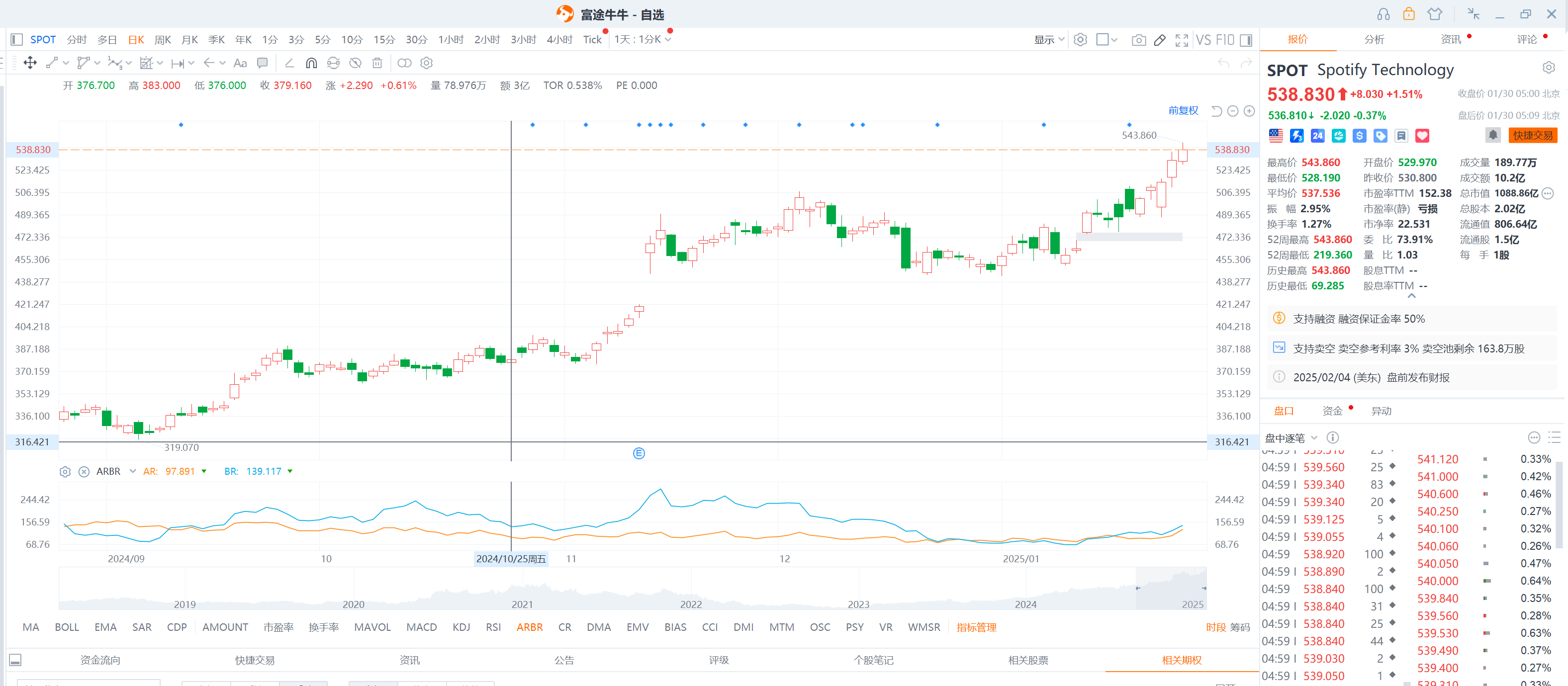Screen dimensions: 1568x686
Task: Collapse the quote details chevron
Action: click(1411, 296)
